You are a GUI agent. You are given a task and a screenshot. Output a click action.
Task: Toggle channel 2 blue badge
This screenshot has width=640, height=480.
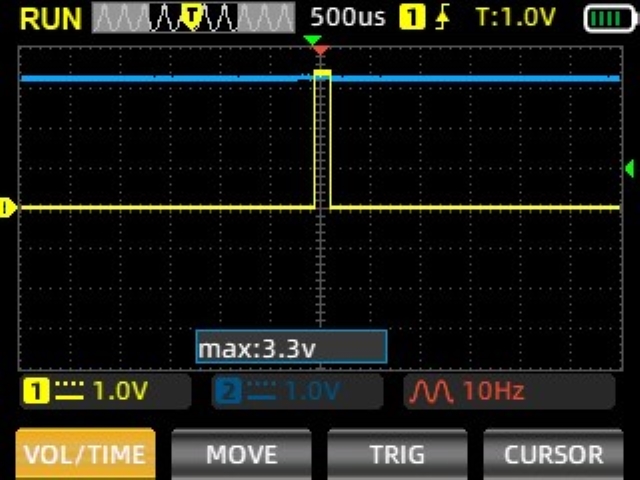(228, 391)
